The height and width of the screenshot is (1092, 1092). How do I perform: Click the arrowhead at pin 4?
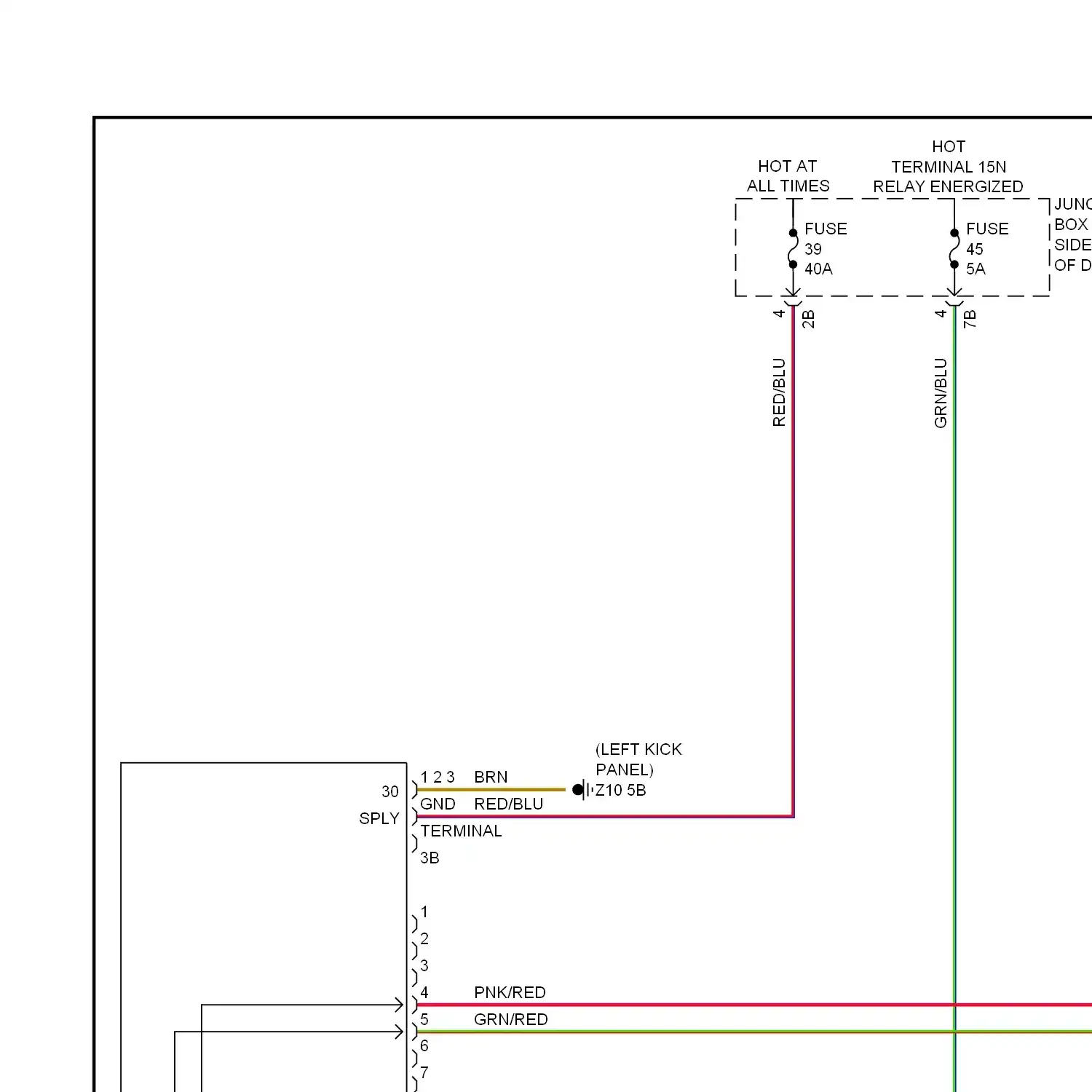pyautogui.click(x=398, y=1005)
